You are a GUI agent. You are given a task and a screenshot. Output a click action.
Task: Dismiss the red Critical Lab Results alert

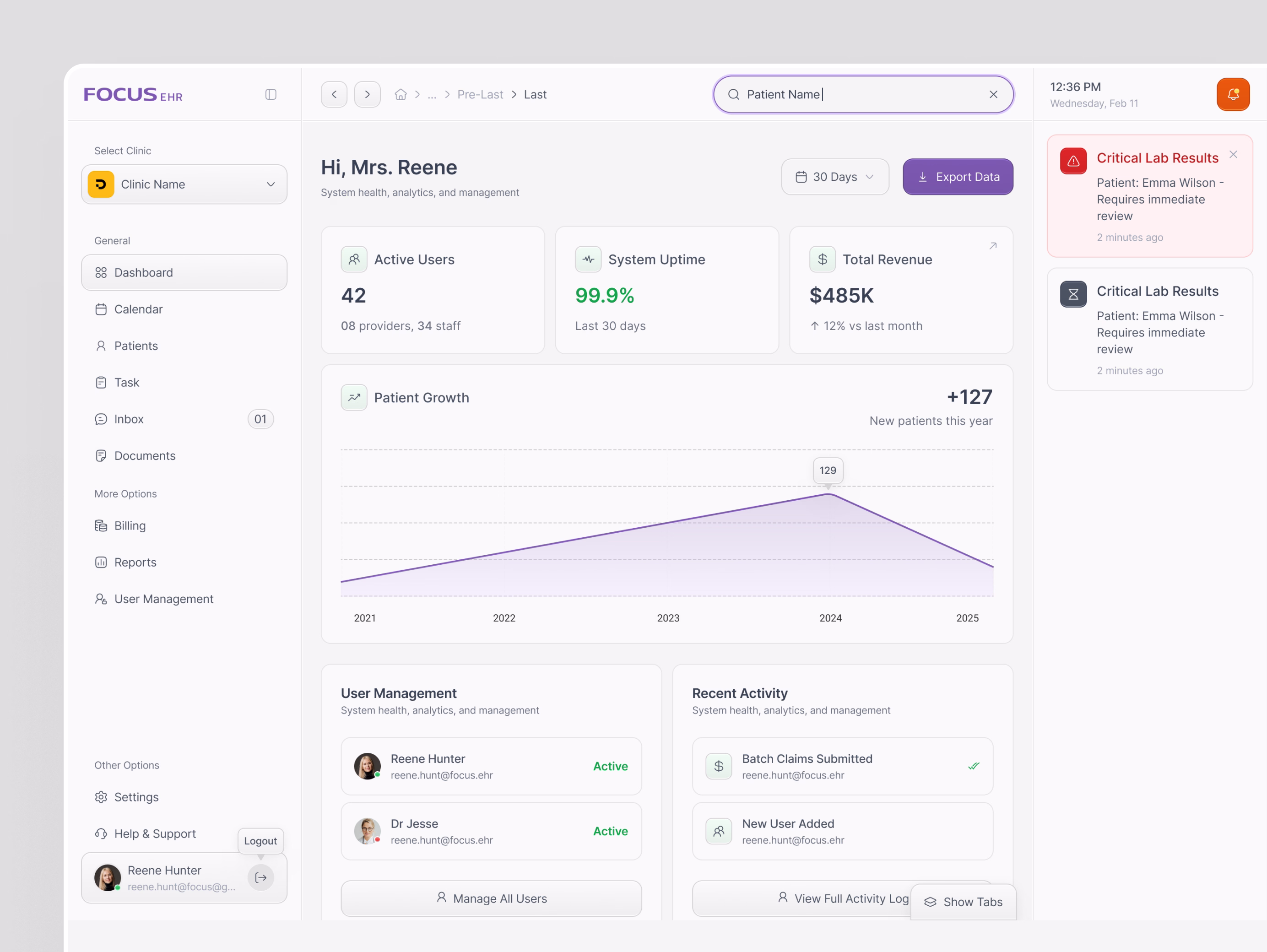click(1233, 155)
